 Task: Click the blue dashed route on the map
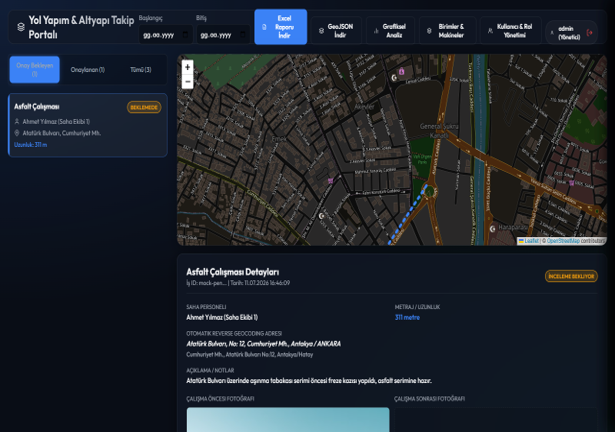(408, 214)
